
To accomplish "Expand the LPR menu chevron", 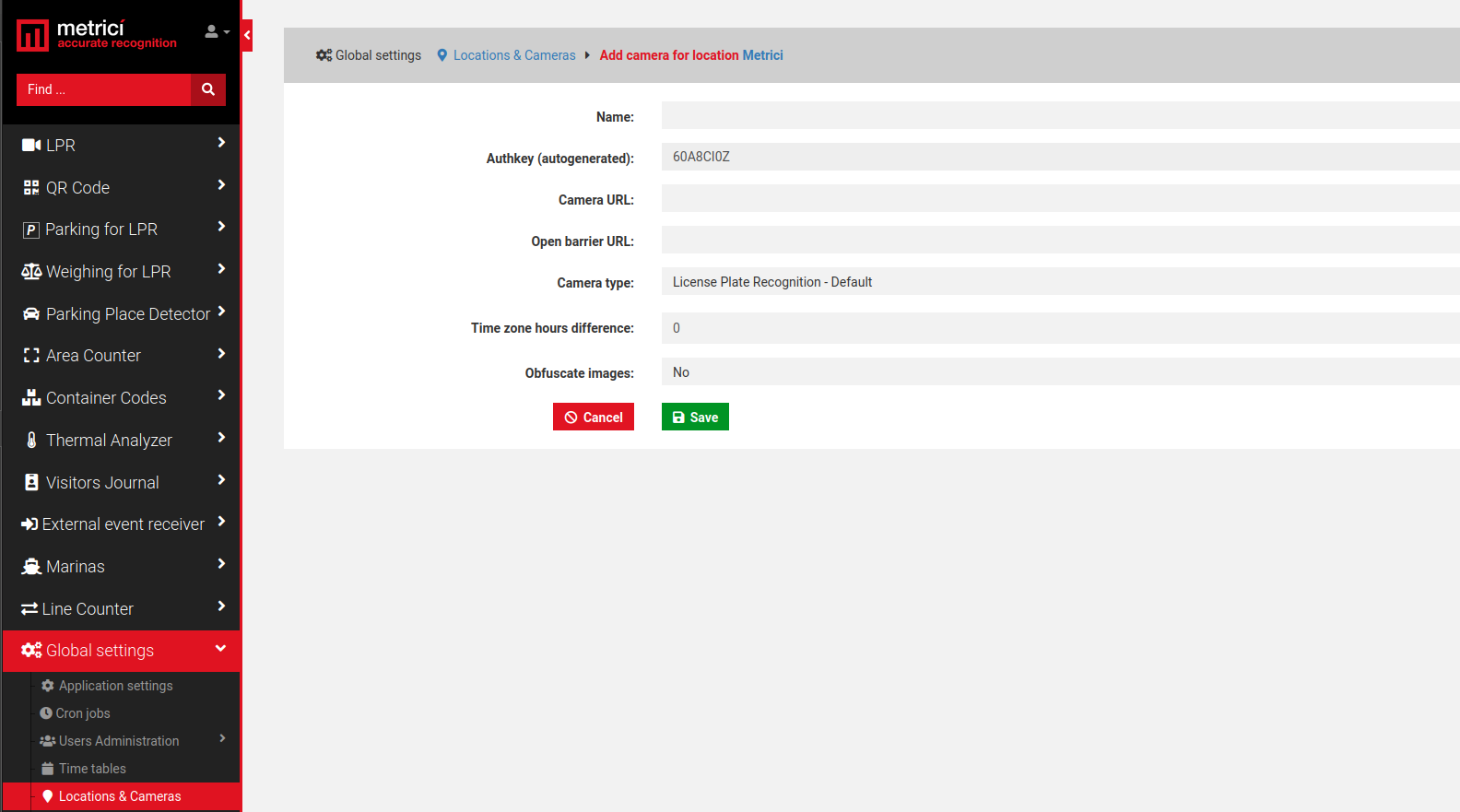I will [221, 143].
